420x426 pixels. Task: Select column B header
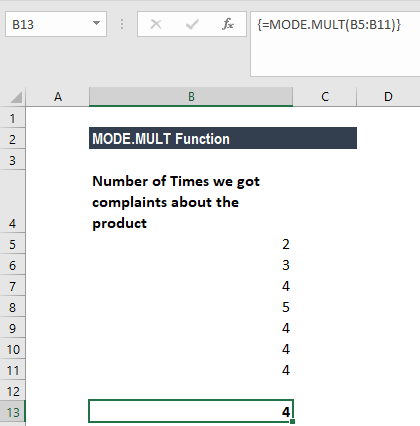191,97
